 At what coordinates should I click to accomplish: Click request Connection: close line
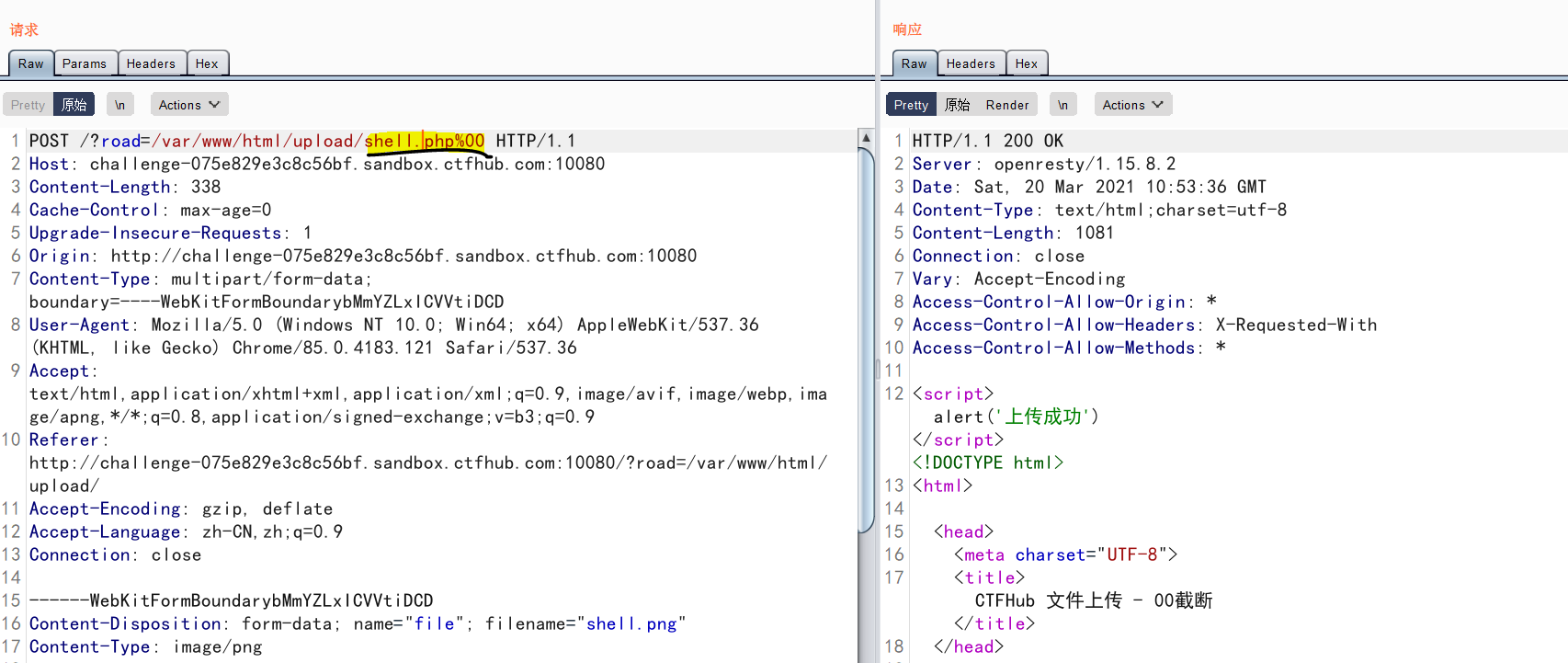point(115,554)
